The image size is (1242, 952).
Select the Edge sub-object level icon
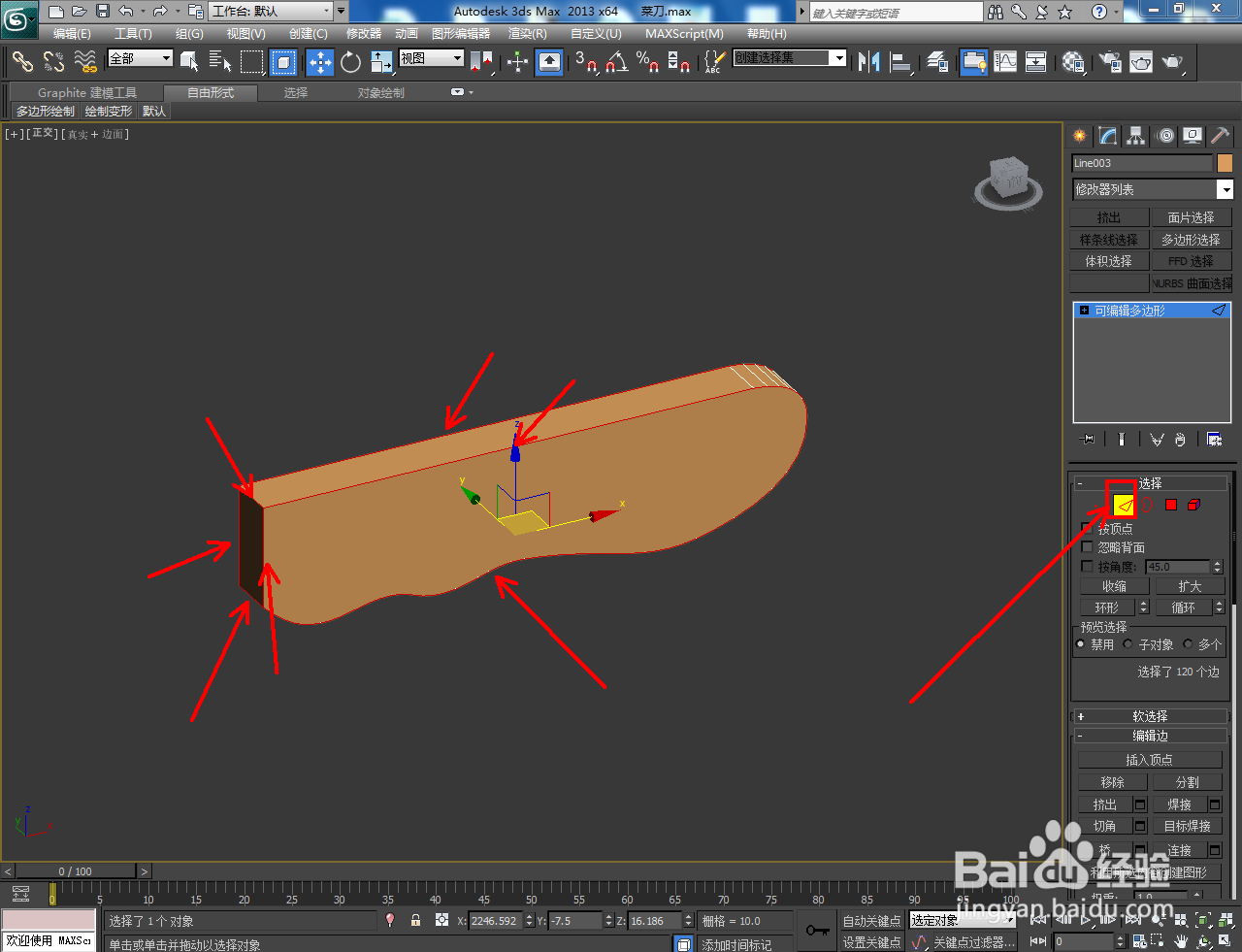tap(1124, 505)
